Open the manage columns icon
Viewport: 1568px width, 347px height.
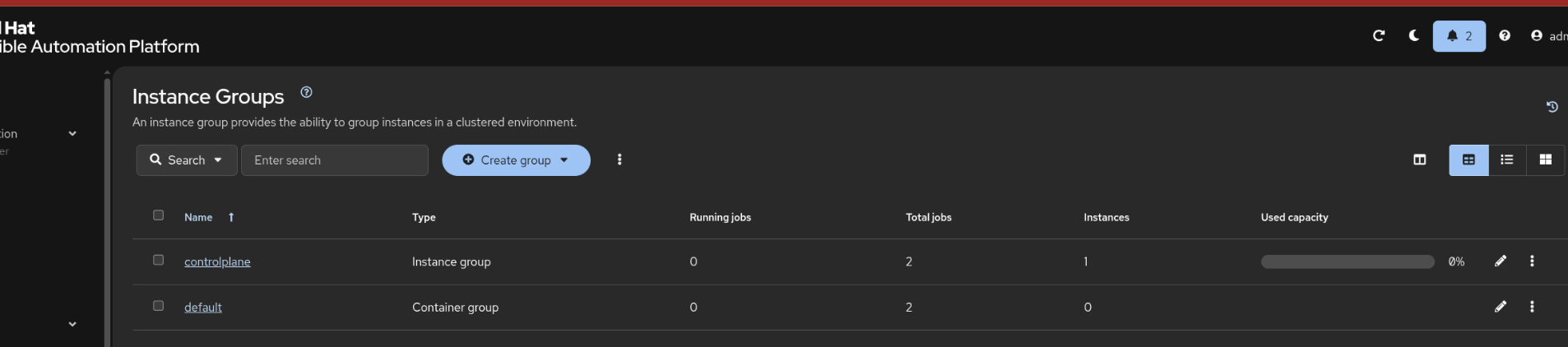[1419, 160]
